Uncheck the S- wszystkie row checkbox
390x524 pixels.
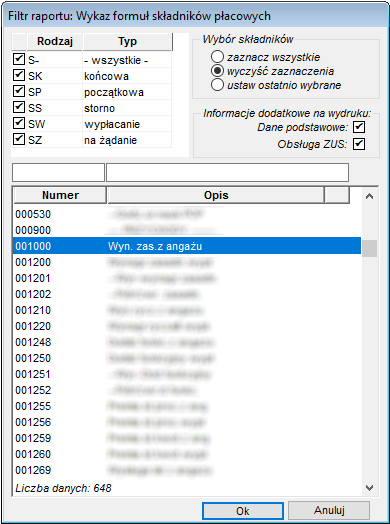click(x=19, y=59)
